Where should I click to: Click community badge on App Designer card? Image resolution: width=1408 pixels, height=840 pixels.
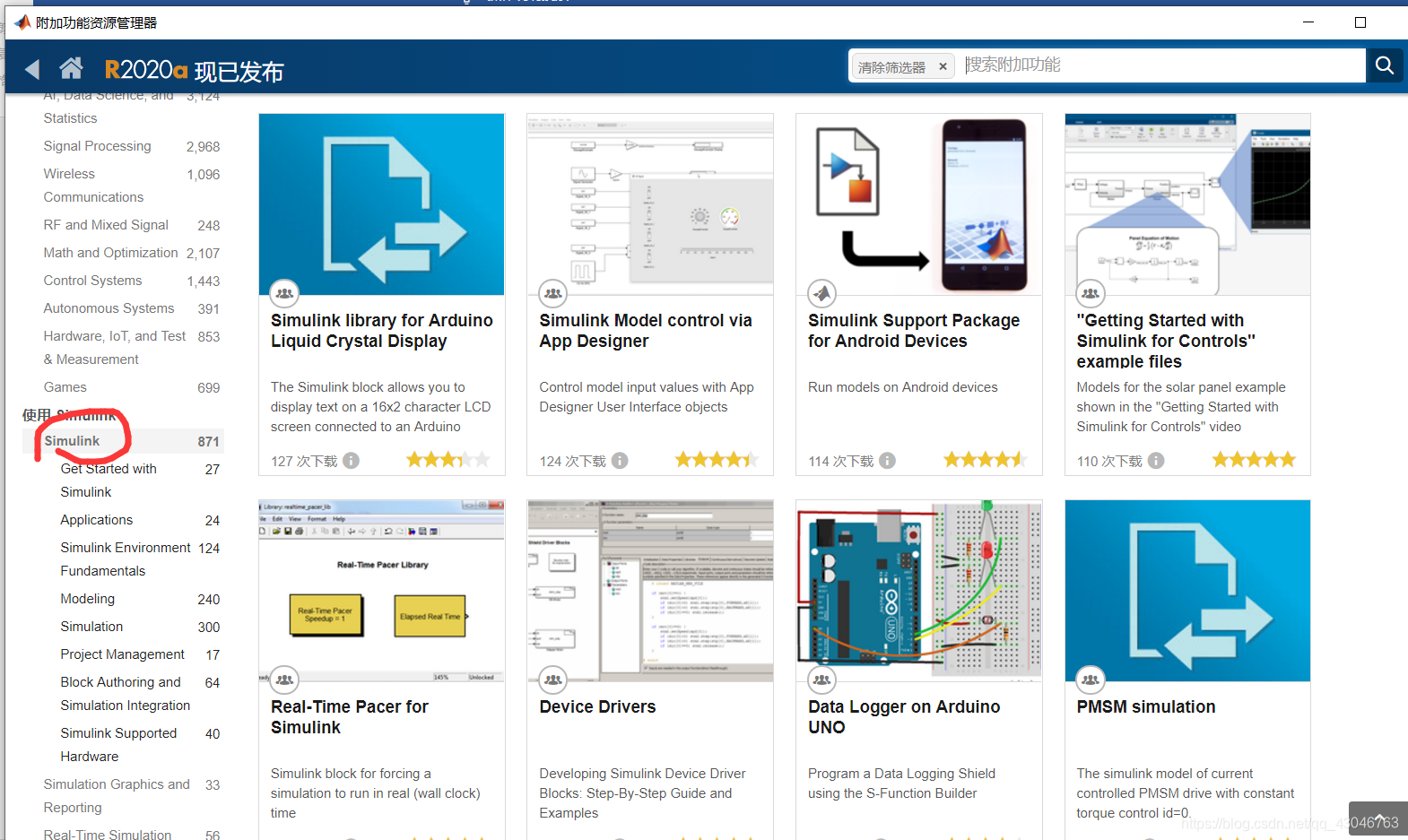coord(553,293)
